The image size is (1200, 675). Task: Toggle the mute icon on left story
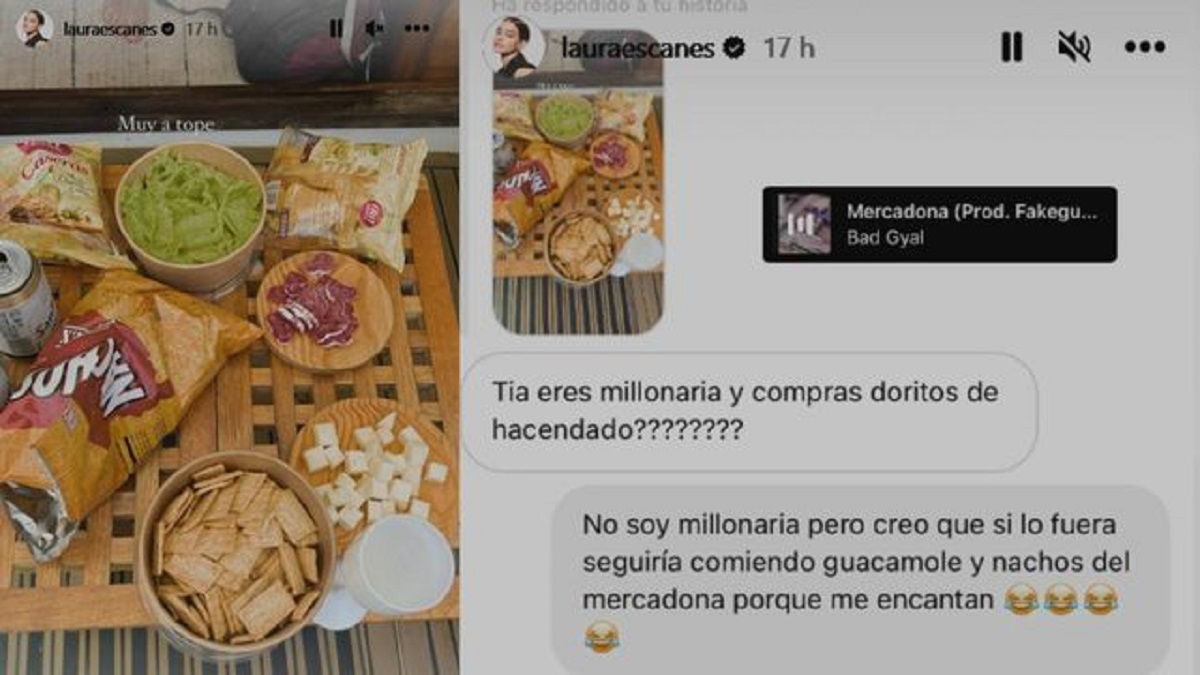point(375,29)
